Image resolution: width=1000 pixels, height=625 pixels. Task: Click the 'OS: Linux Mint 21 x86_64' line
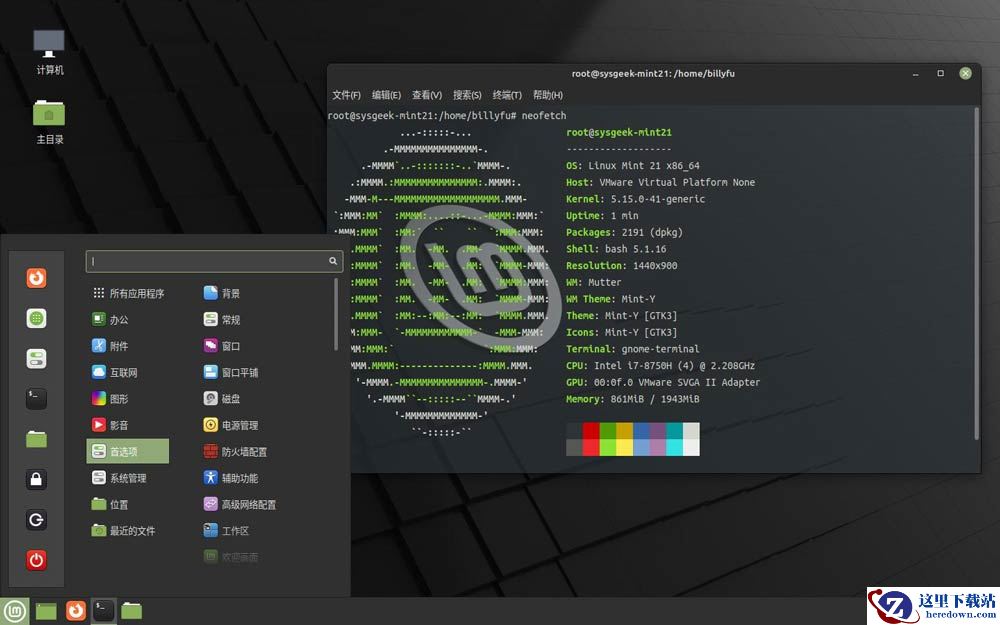pyautogui.click(x=633, y=166)
